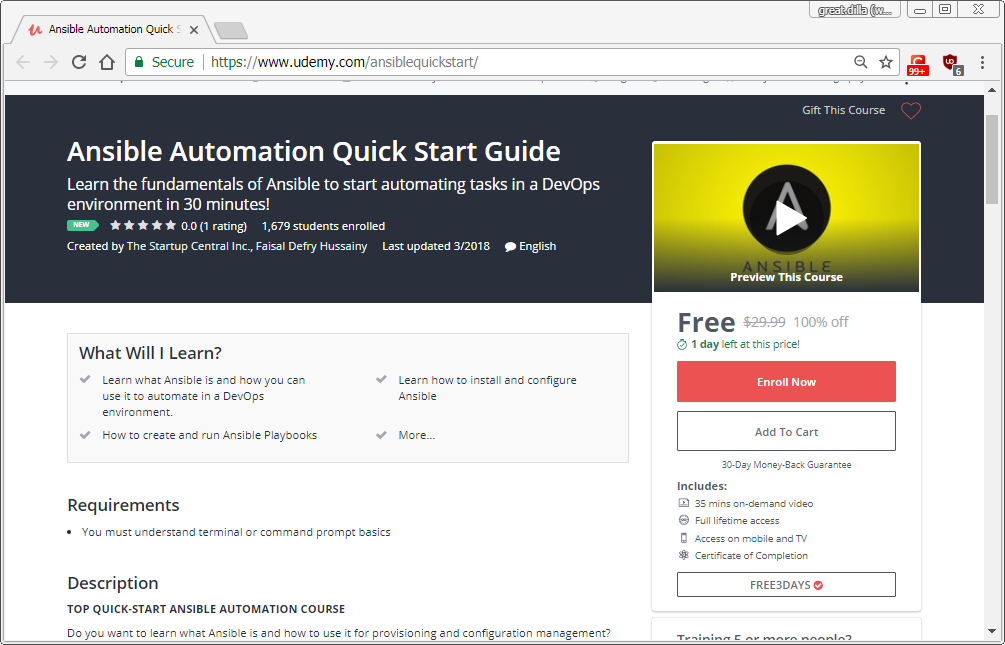Click 'You must understand terminal or command prompt basics'
This screenshot has height=645, width=1005.
[236, 532]
